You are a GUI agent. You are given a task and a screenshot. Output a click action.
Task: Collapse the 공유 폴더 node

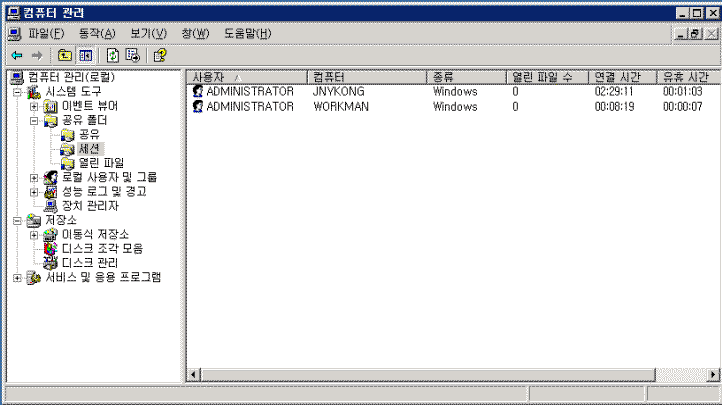(x=34, y=121)
